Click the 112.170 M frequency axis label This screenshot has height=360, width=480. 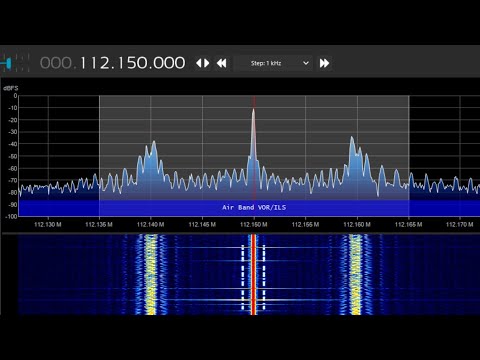coord(460,225)
